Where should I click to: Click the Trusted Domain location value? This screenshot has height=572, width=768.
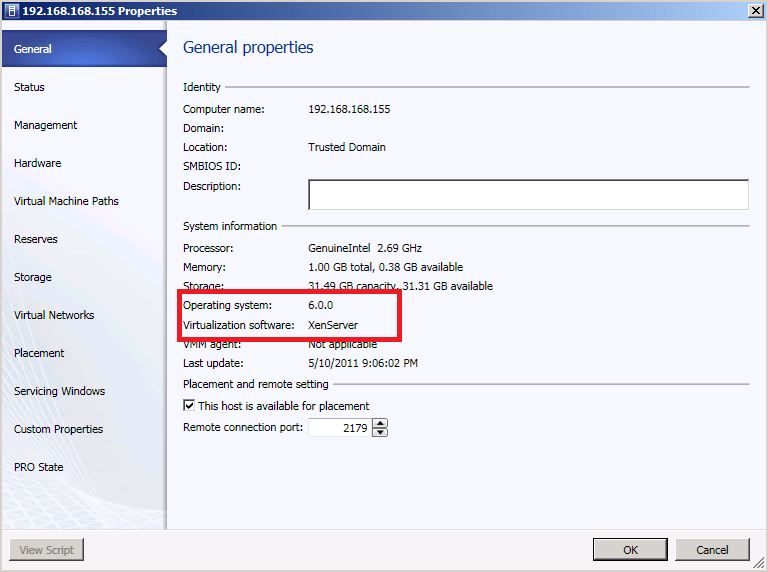tap(347, 147)
